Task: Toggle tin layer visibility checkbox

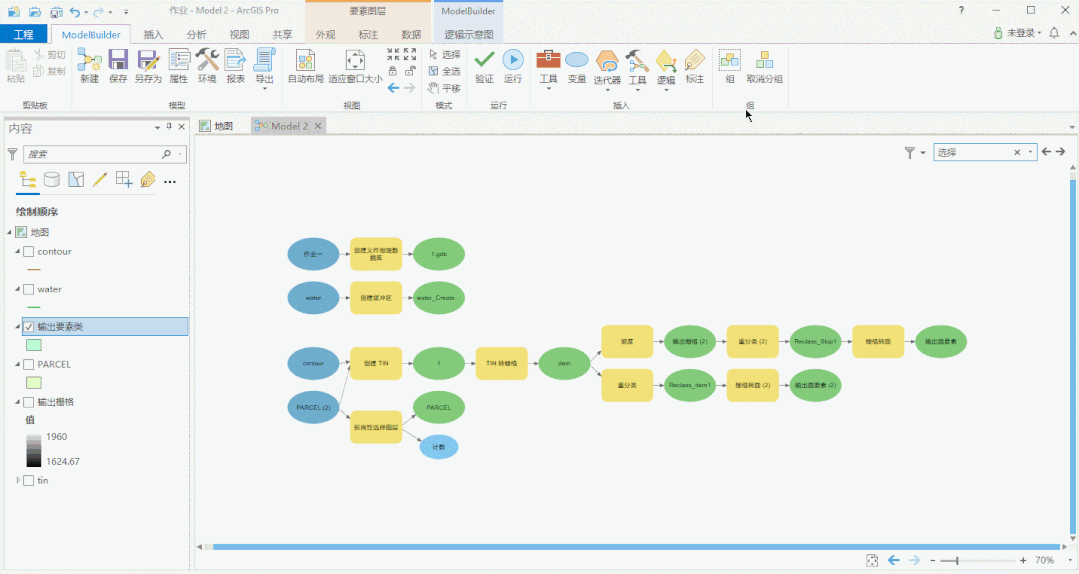Action: click(x=29, y=480)
